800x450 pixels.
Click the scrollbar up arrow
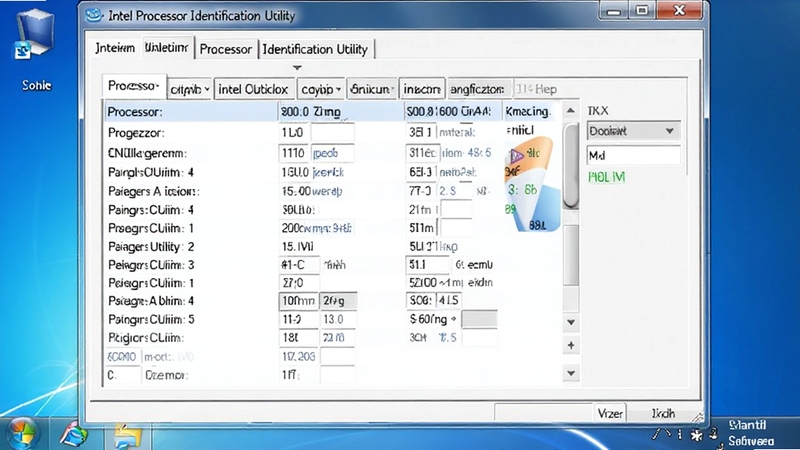click(571, 110)
